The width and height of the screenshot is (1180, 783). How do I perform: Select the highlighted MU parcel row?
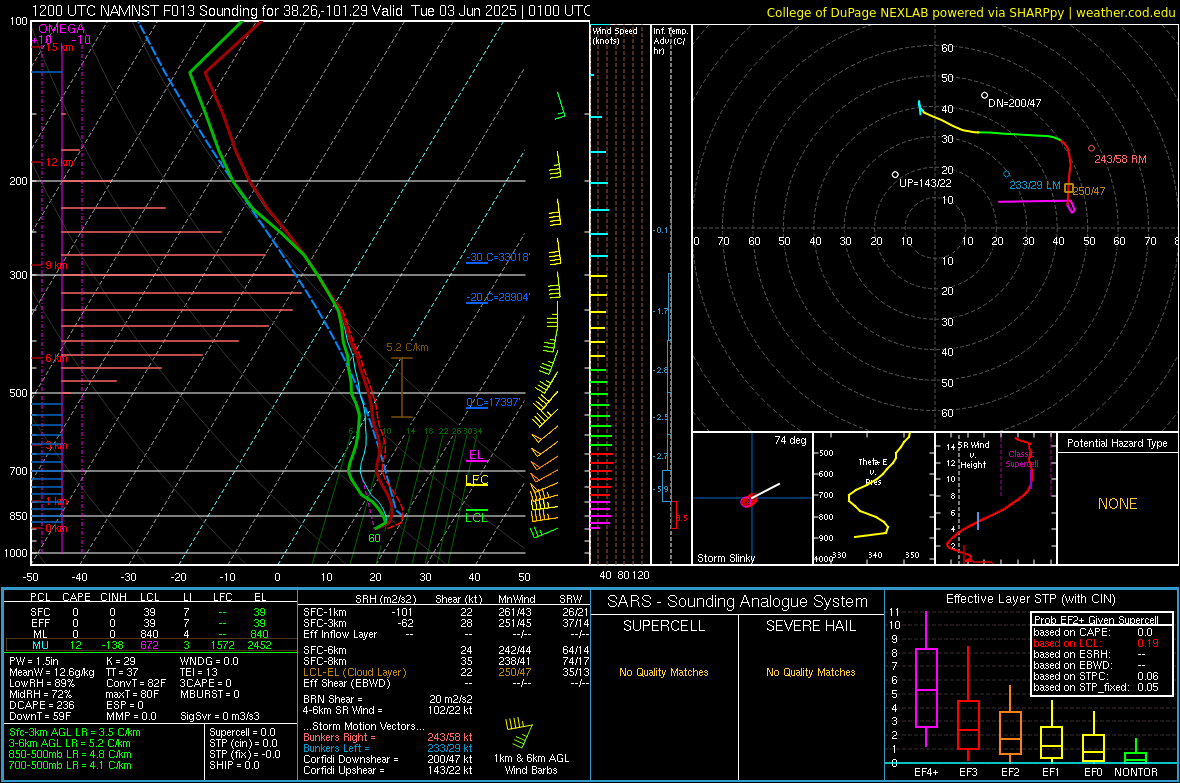150,645
